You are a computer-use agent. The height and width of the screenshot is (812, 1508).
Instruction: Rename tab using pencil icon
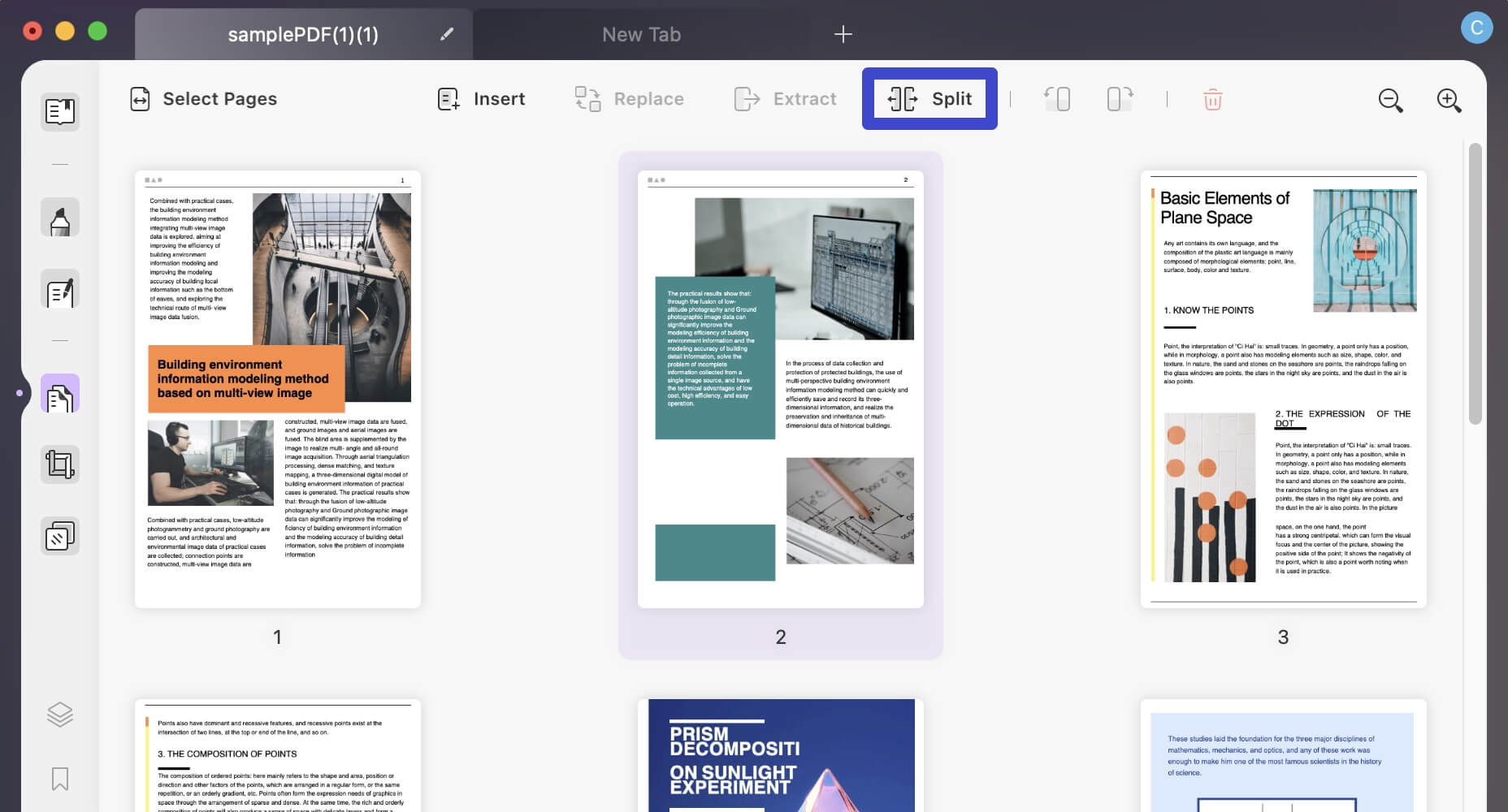(x=446, y=34)
